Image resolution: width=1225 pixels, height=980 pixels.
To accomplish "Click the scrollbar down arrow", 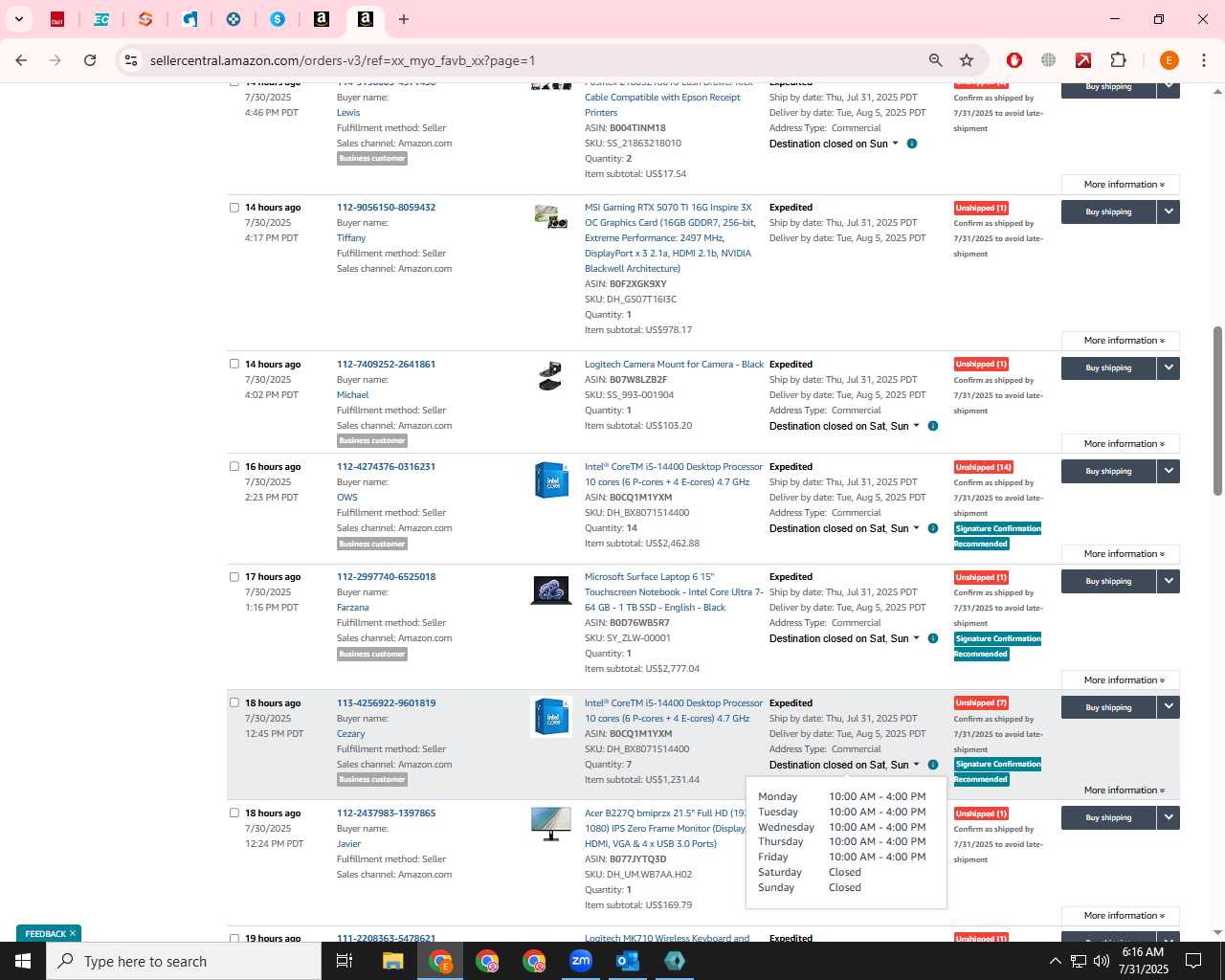I will (x=1217, y=932).
